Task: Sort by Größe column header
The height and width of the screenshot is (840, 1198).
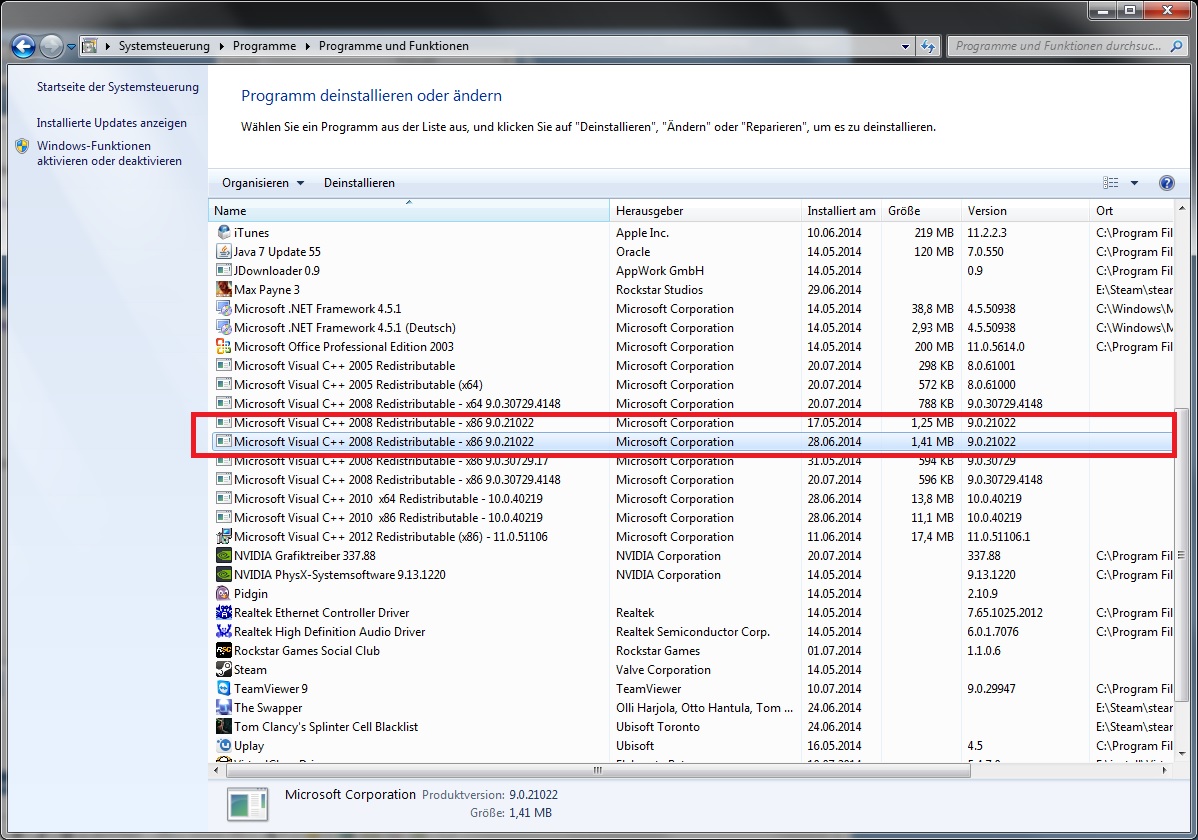Action: point(921,211)
